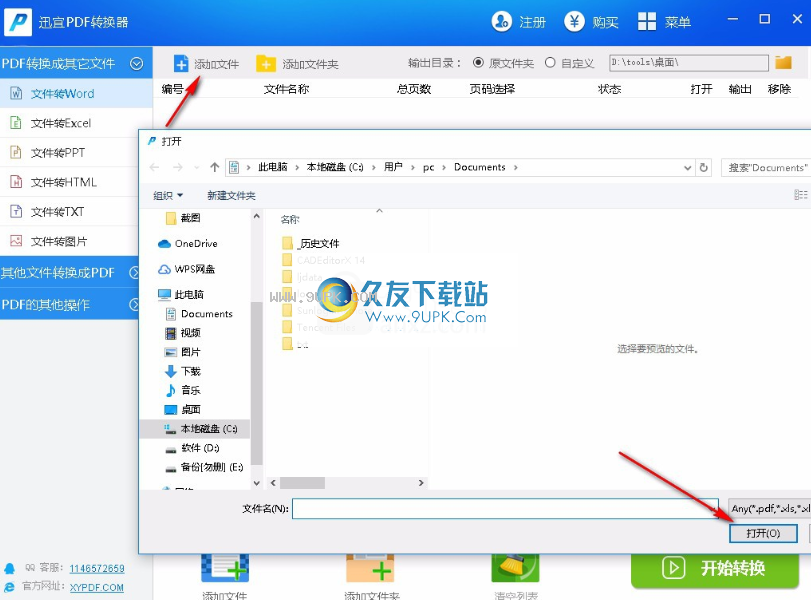Viewport: 811px width, 600px height.
Task: Sort by 名称 column header
Action: [x=290, y=219]
